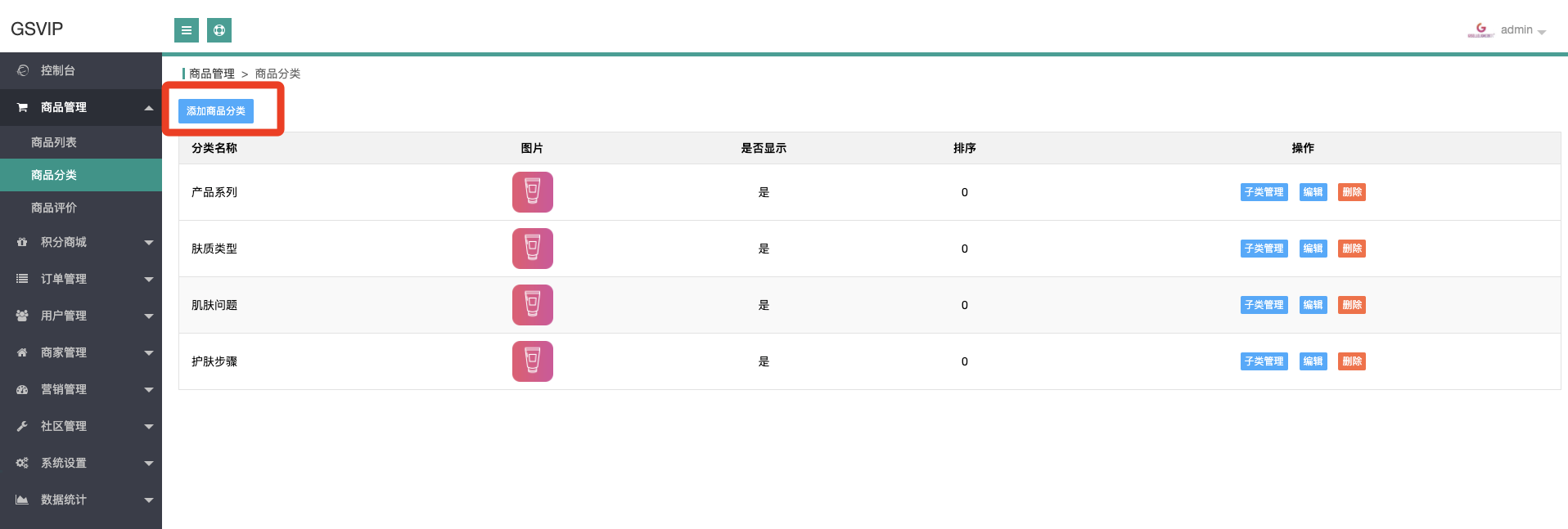Click the 添加商品分类 button
The width and height of the screenshot is (1568, 529).
click(x=216, y=111)
